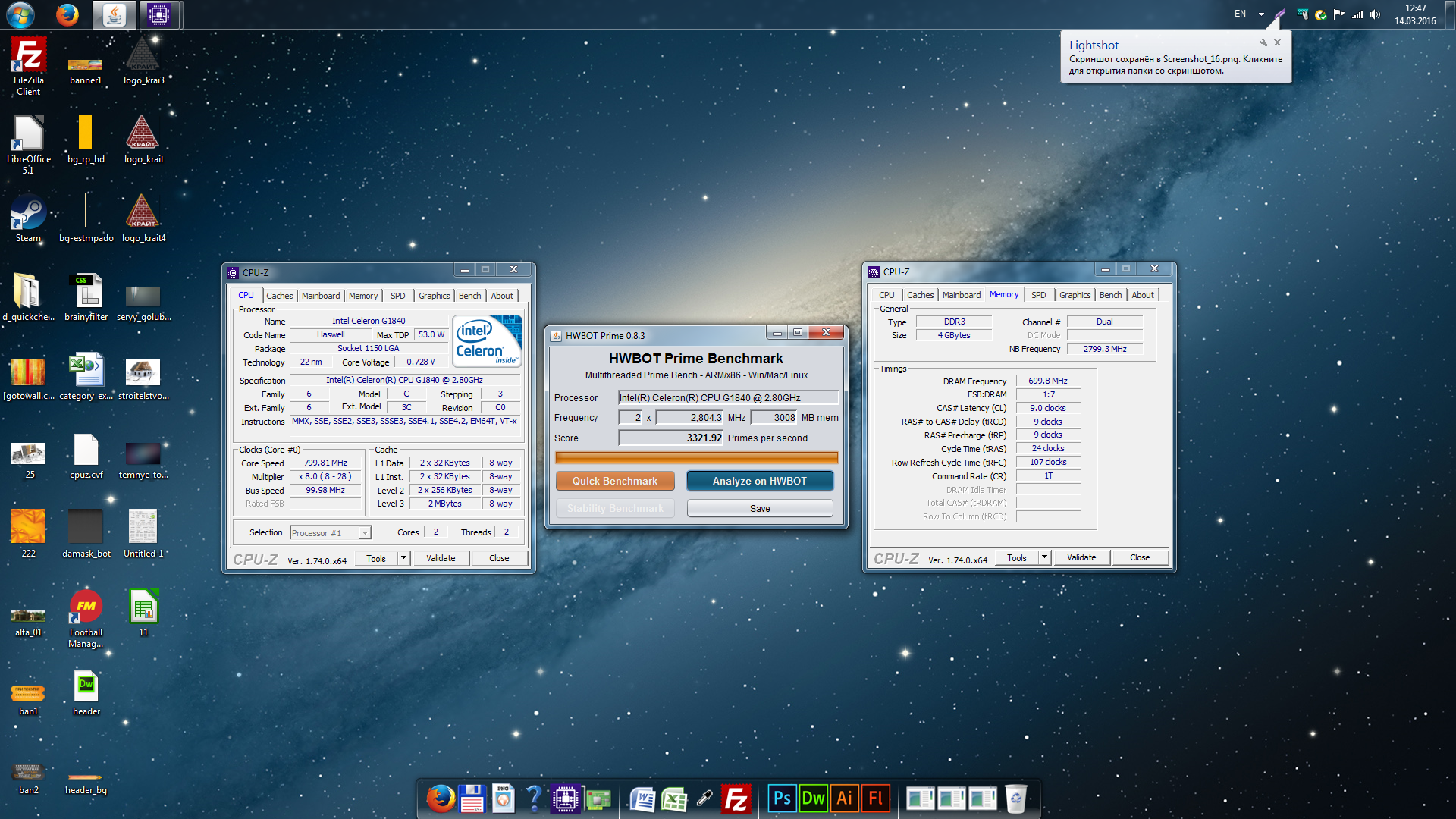Open About tab in left CPU-Z window

(x=502, y=296)
